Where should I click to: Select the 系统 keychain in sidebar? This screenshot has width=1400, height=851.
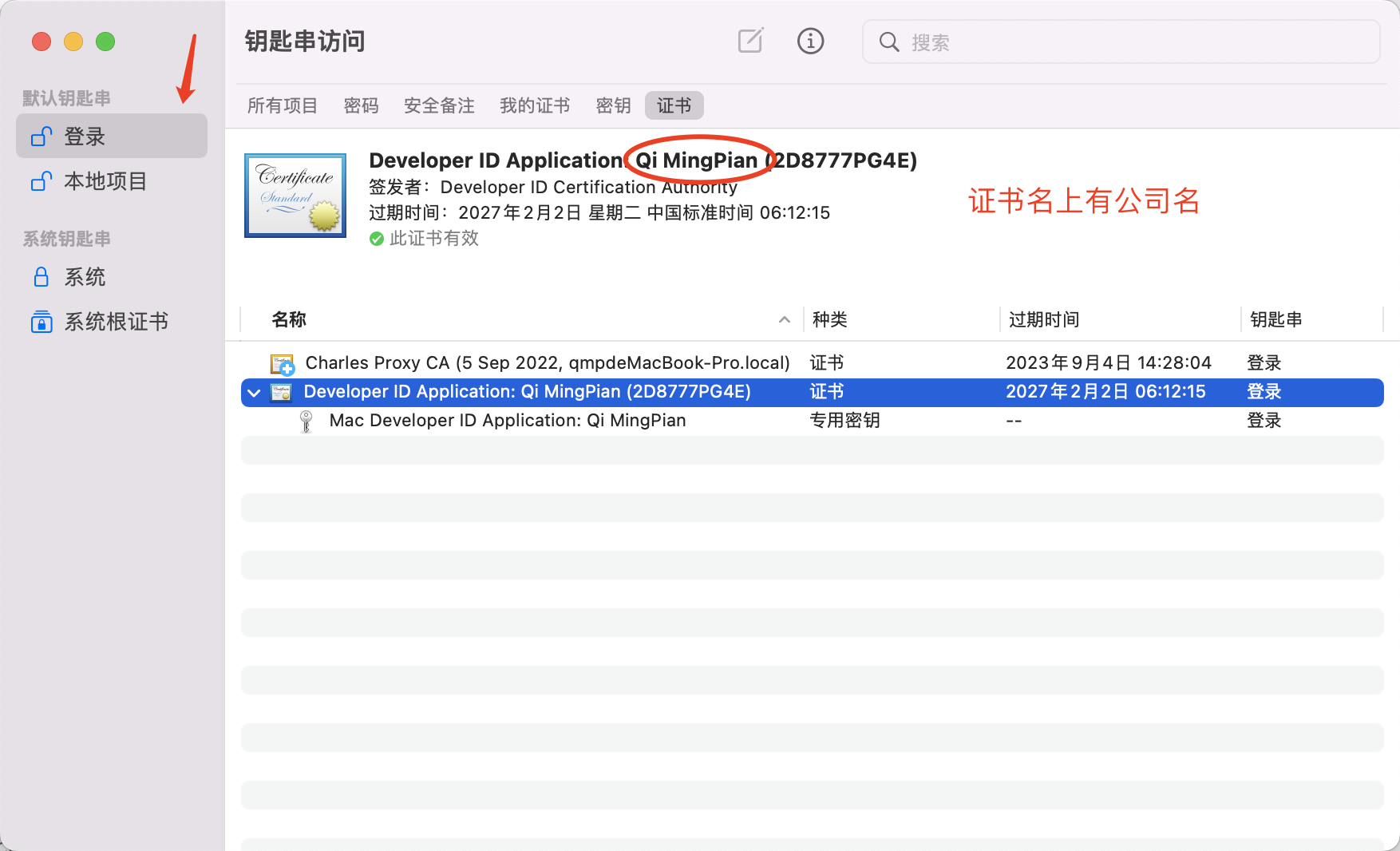112,277
